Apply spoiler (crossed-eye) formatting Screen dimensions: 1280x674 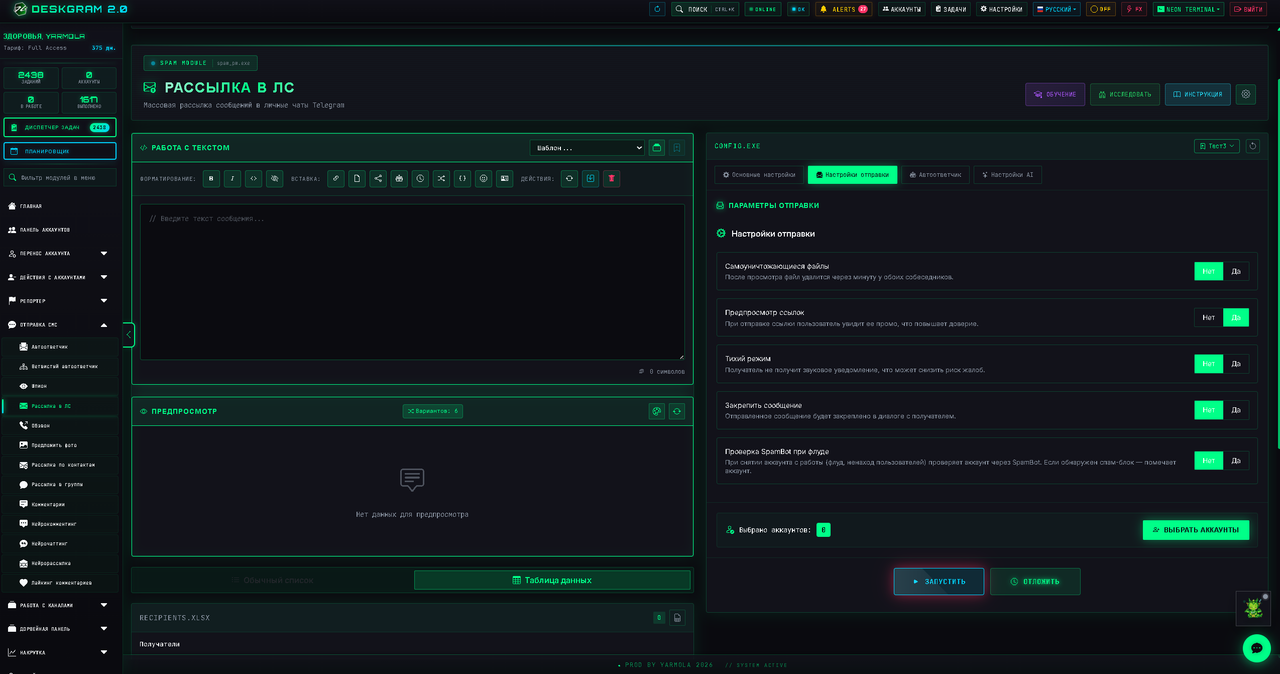point(274,179)
